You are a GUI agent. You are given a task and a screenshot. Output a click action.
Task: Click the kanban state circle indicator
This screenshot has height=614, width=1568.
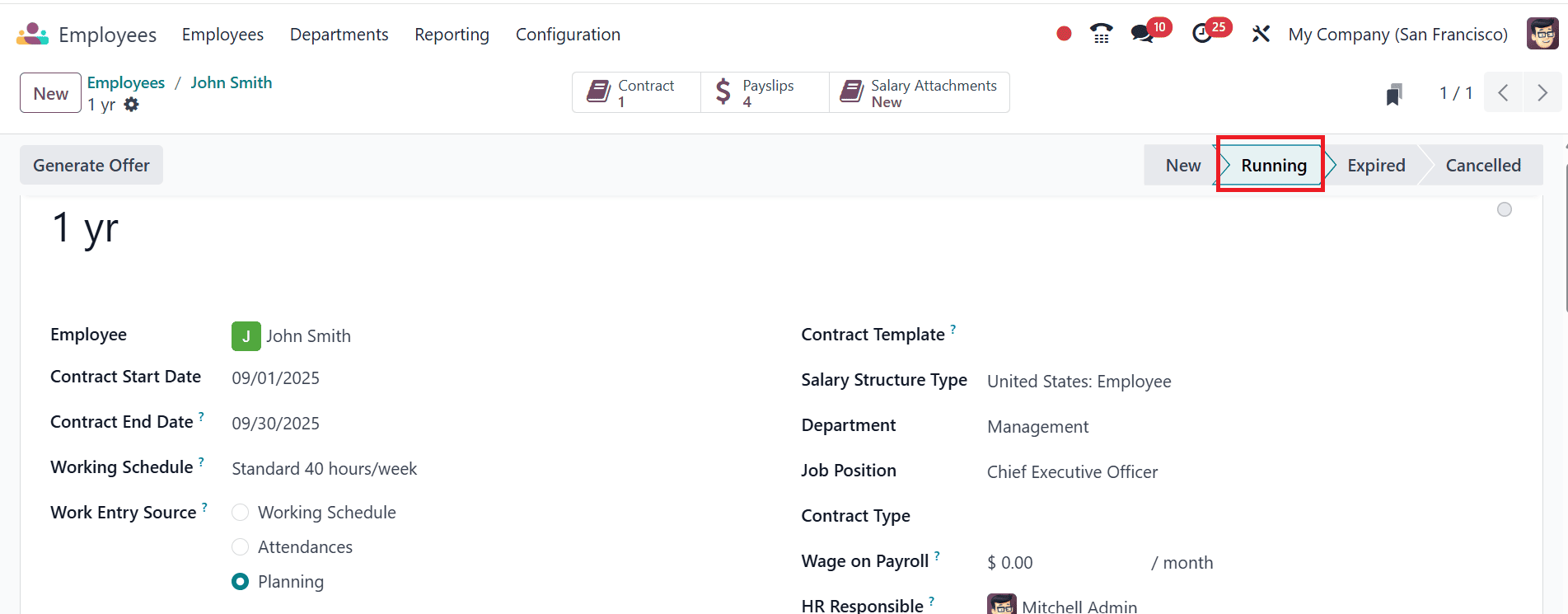tap(1504, 210)
